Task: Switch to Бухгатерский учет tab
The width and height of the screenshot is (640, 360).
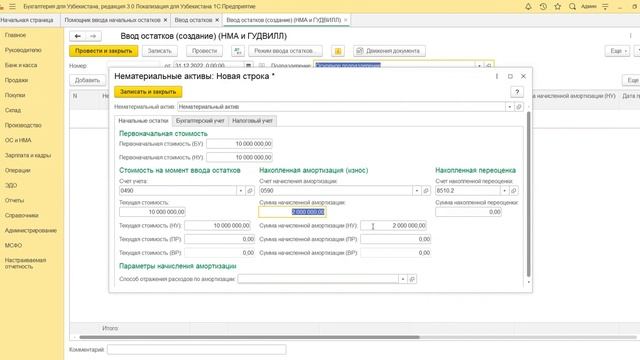Action: [200, 121]
